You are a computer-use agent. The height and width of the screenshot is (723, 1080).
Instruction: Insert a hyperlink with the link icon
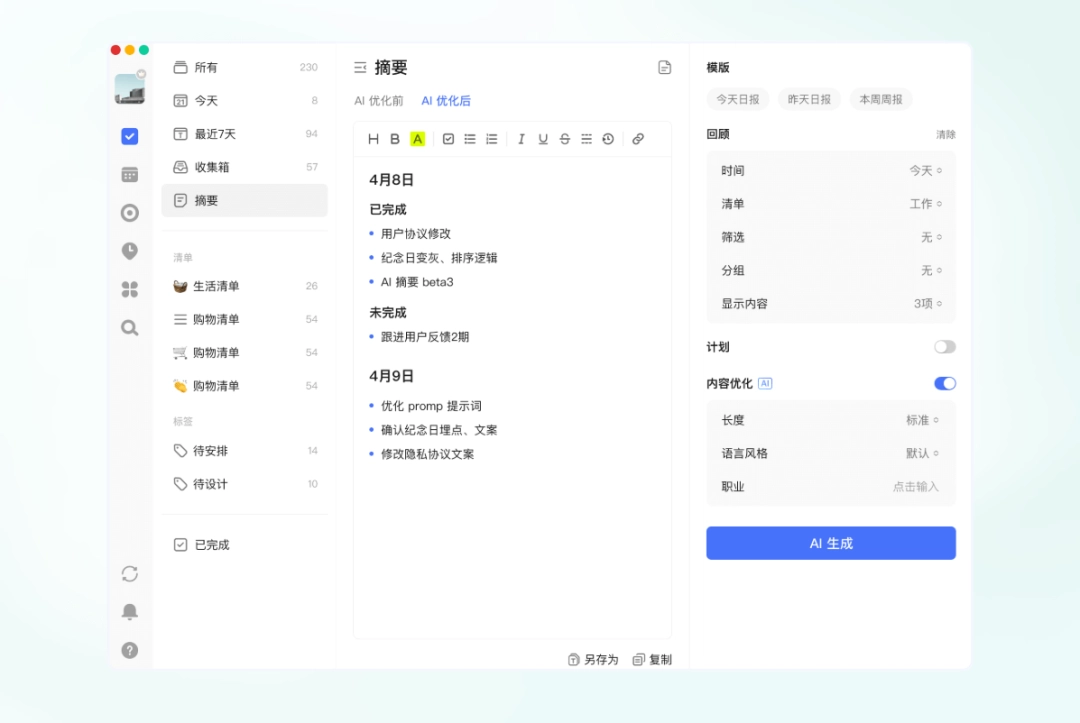pos(639,139)
